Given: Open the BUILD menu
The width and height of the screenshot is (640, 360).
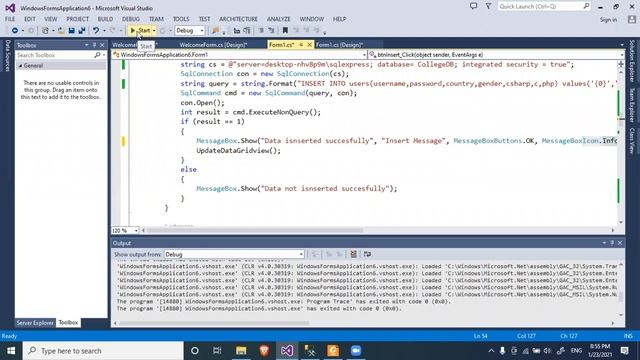Looking at the screenshot, I should coord(105,19).
